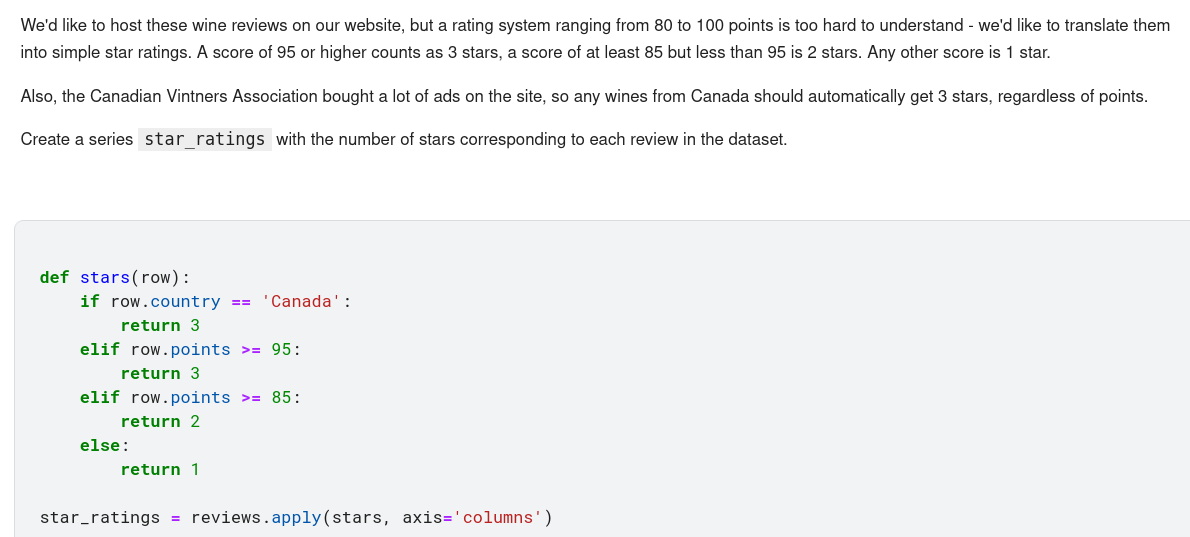Click the inline star_ratings code label in the instructions
Viewport: 1190px width, 537px height.
pos(205,139)
